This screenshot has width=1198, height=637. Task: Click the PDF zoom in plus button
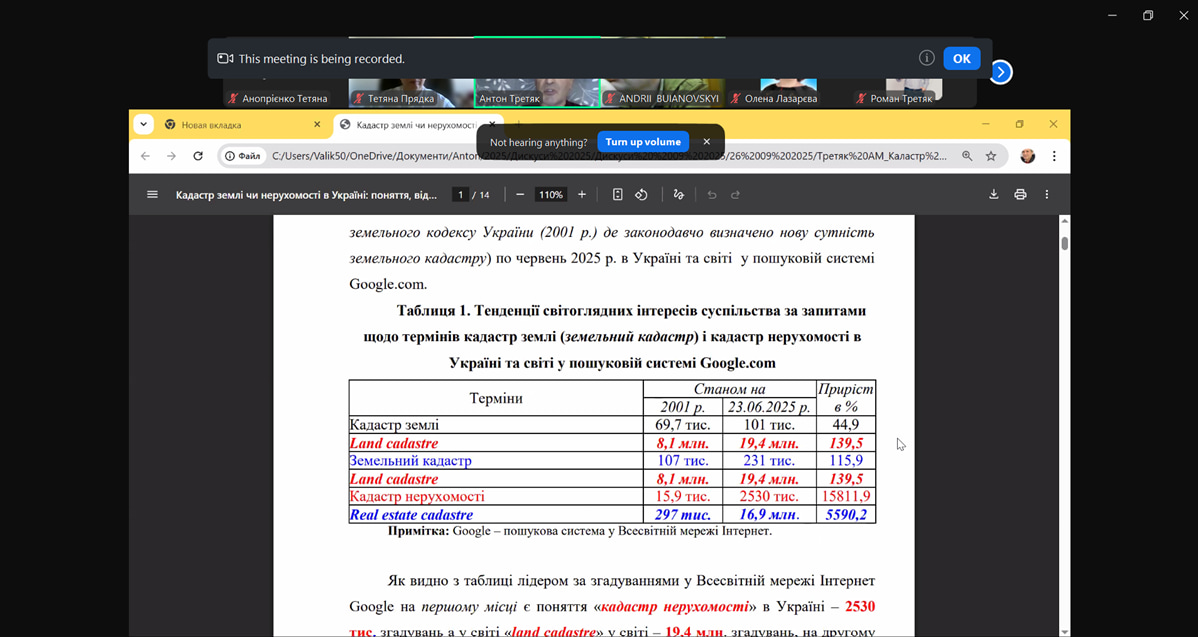click(582, 195)
